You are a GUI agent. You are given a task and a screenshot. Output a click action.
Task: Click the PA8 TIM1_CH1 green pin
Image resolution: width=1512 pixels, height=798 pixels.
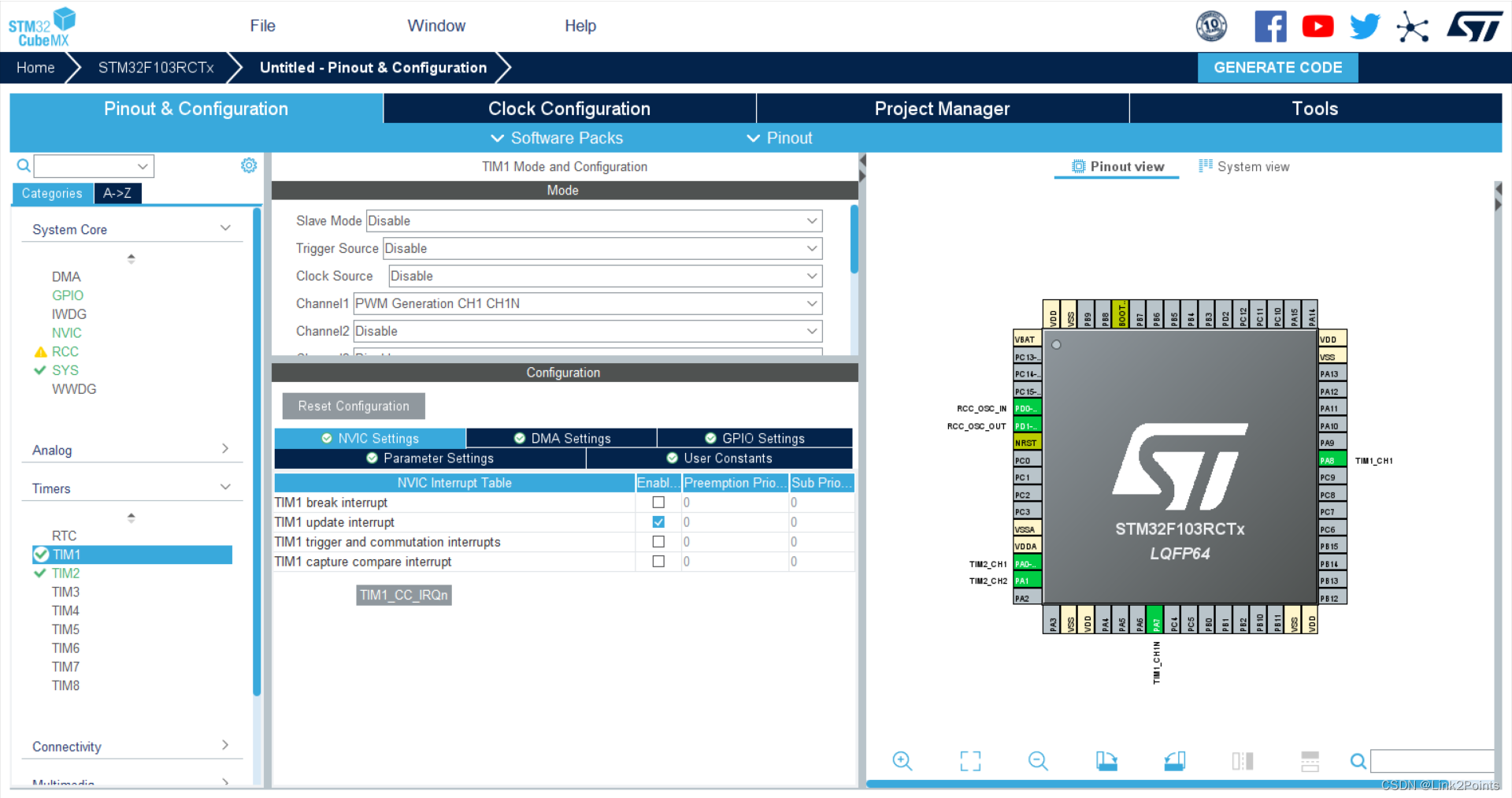pos(1332,460)
